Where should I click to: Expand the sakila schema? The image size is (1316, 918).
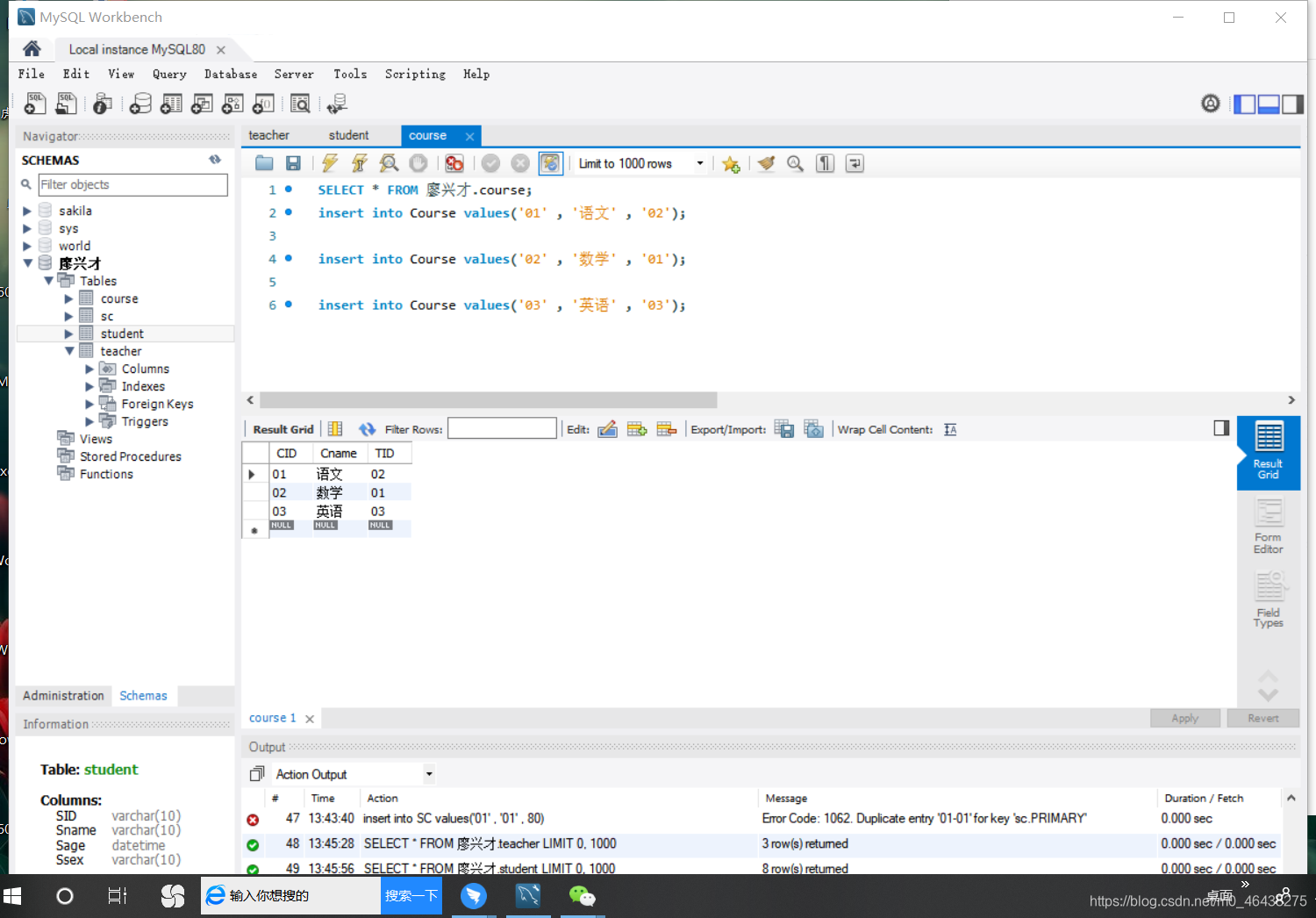(27, 211)
